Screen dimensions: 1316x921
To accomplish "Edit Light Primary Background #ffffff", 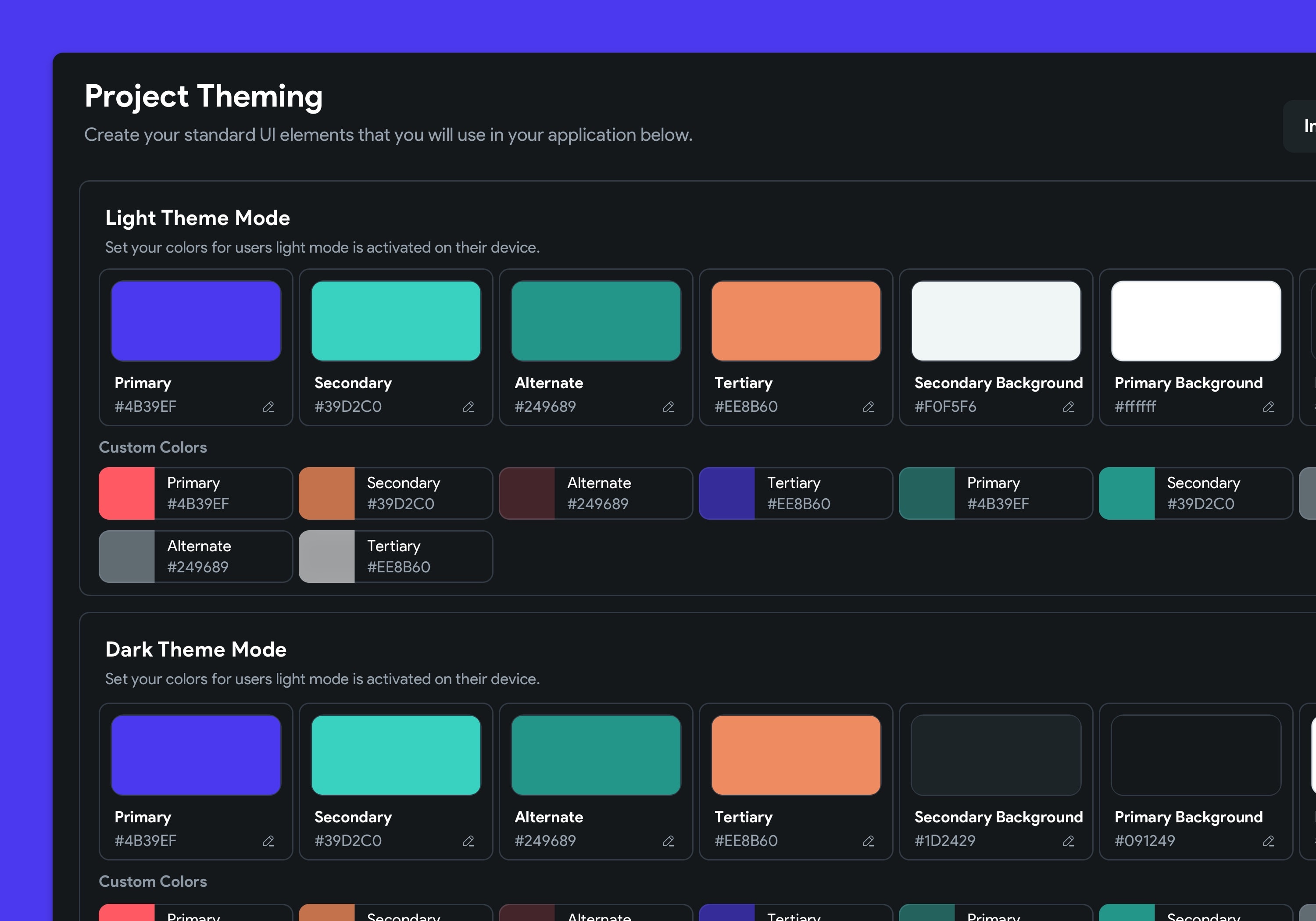I will [1269, 407].
